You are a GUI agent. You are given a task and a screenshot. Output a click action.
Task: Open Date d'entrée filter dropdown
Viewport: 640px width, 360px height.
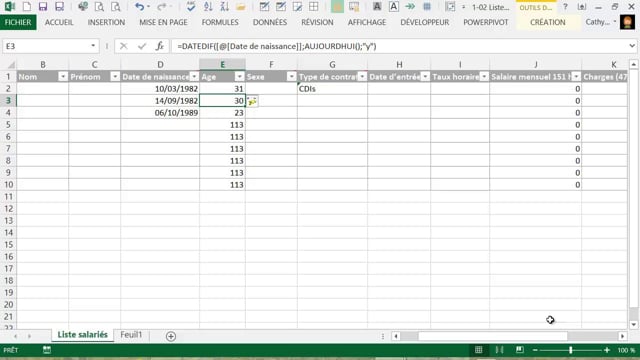click(425, 77)
